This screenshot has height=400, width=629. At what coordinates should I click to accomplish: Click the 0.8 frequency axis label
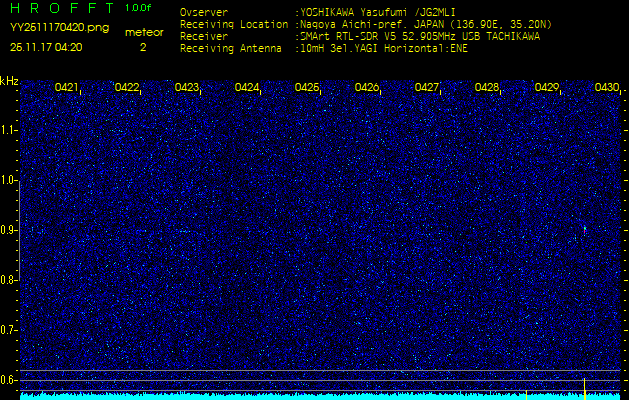pos(9,280)
